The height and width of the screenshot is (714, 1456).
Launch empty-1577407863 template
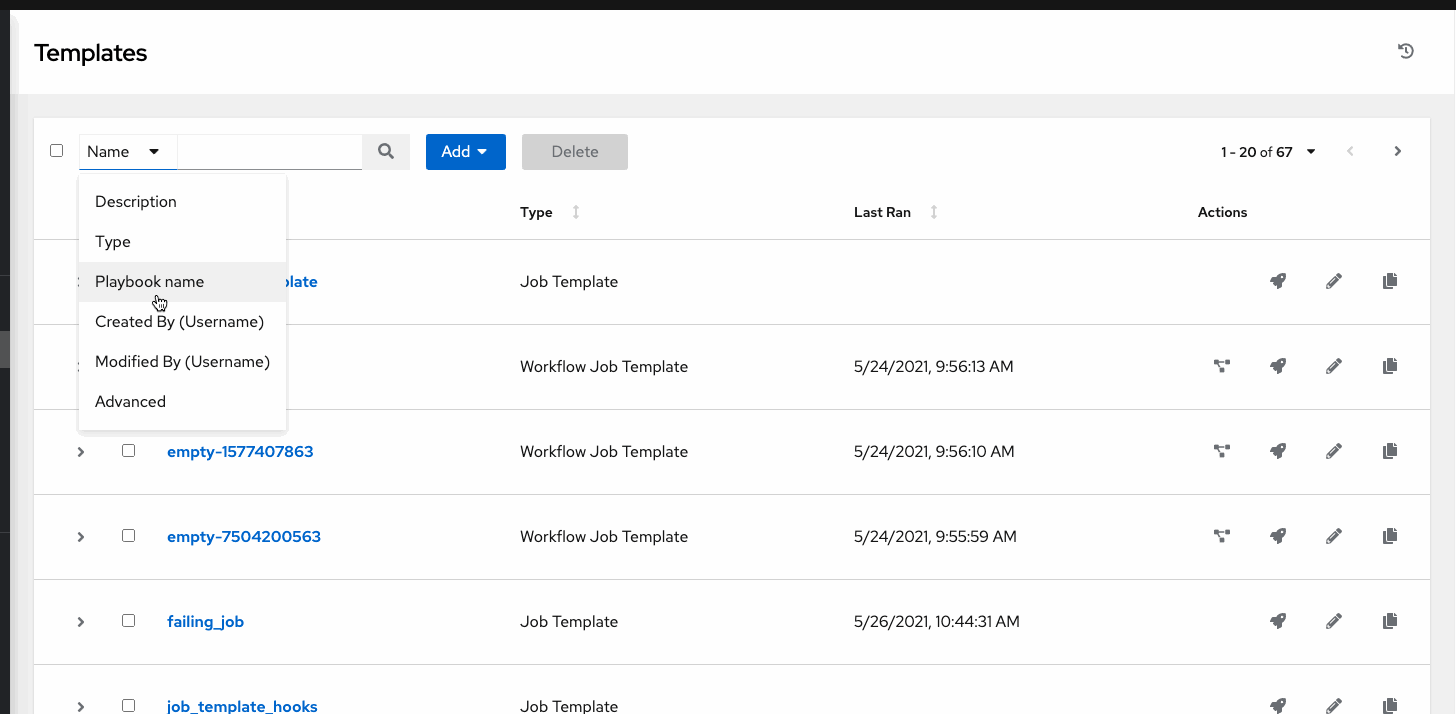click(1278, 452)
